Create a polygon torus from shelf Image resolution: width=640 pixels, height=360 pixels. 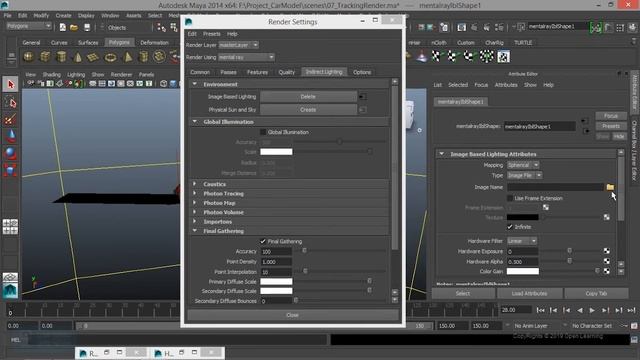(110, 56)
